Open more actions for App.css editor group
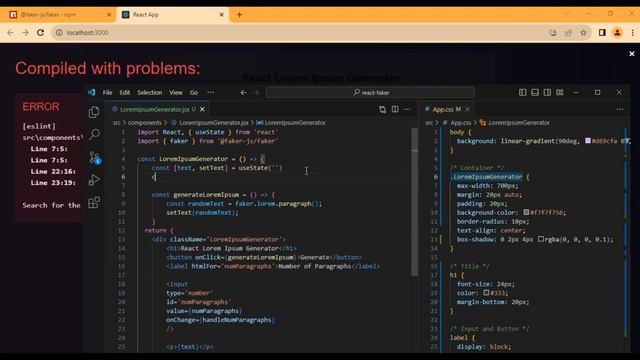Viewport: 640px width, 360px height. tap(620, 109)
